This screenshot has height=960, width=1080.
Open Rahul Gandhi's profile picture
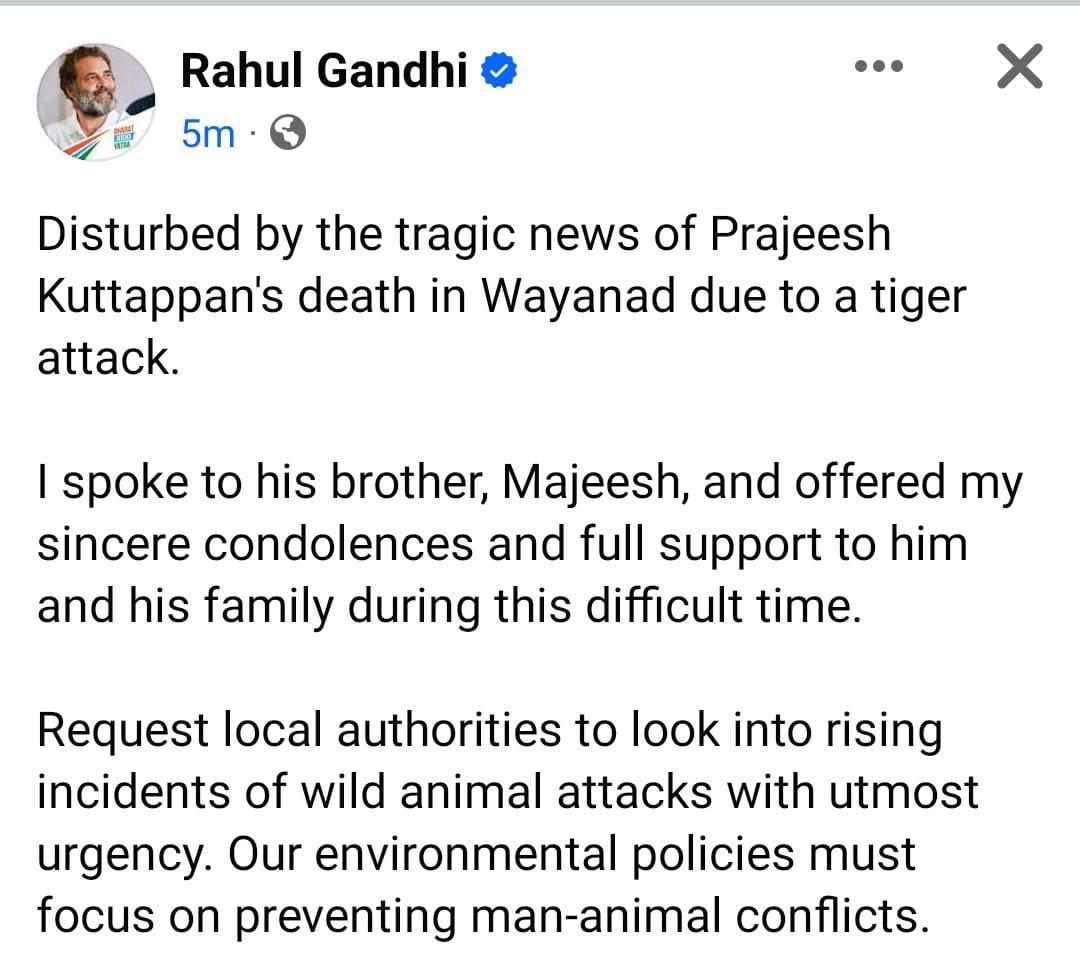[x=96, y=101]
